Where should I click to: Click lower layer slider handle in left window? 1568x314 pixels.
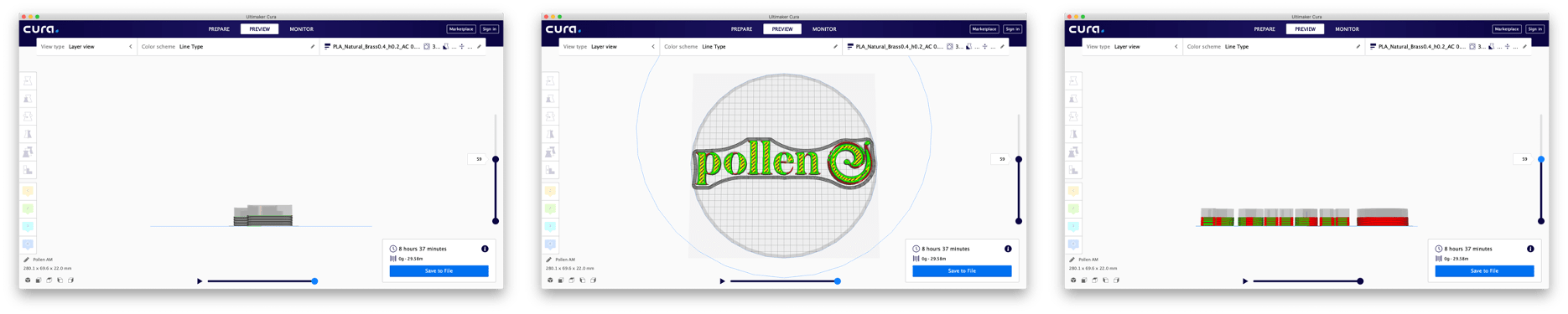pos(496,221)
